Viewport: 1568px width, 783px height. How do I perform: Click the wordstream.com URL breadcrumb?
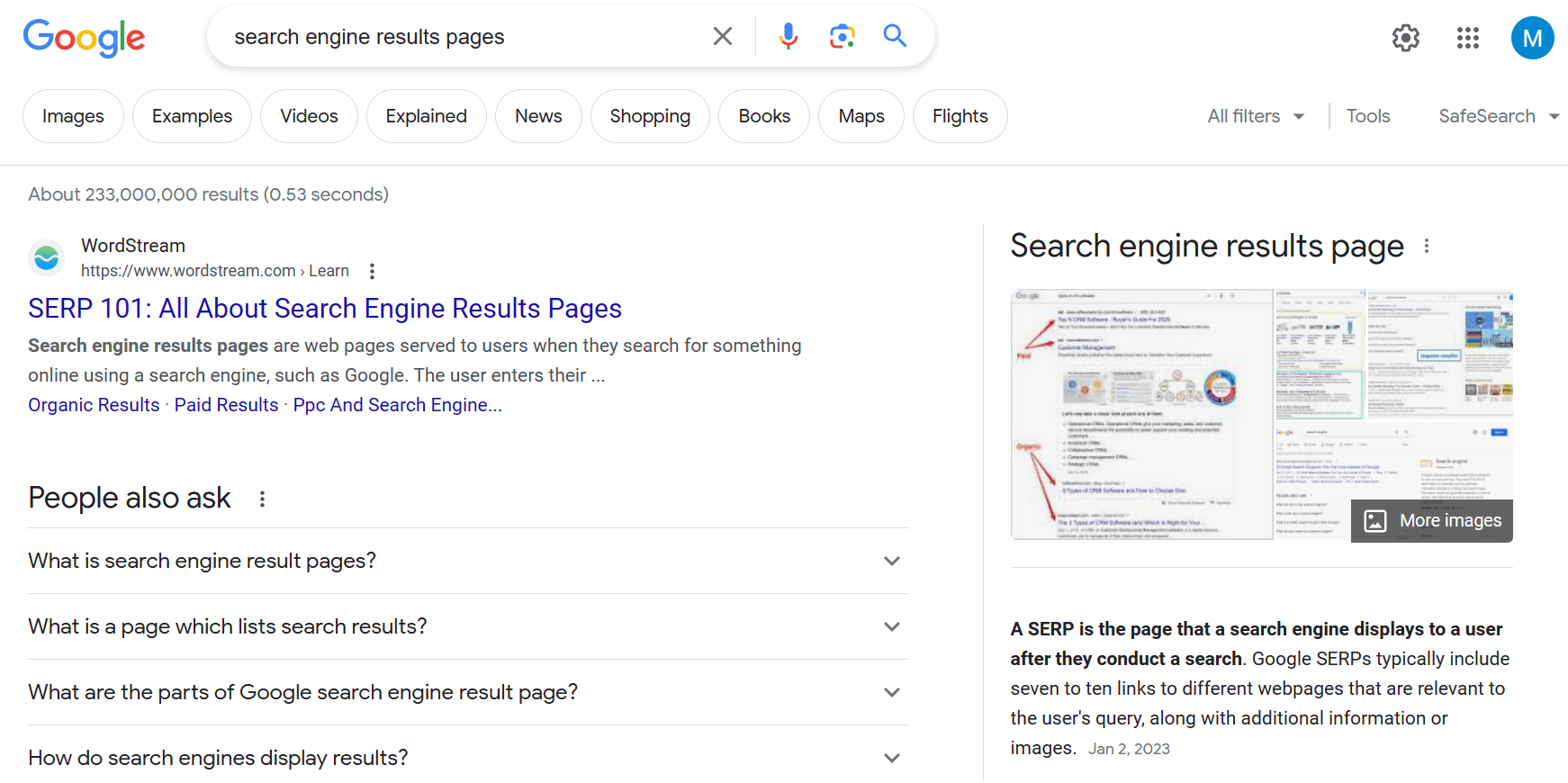[x=215, y=271]
